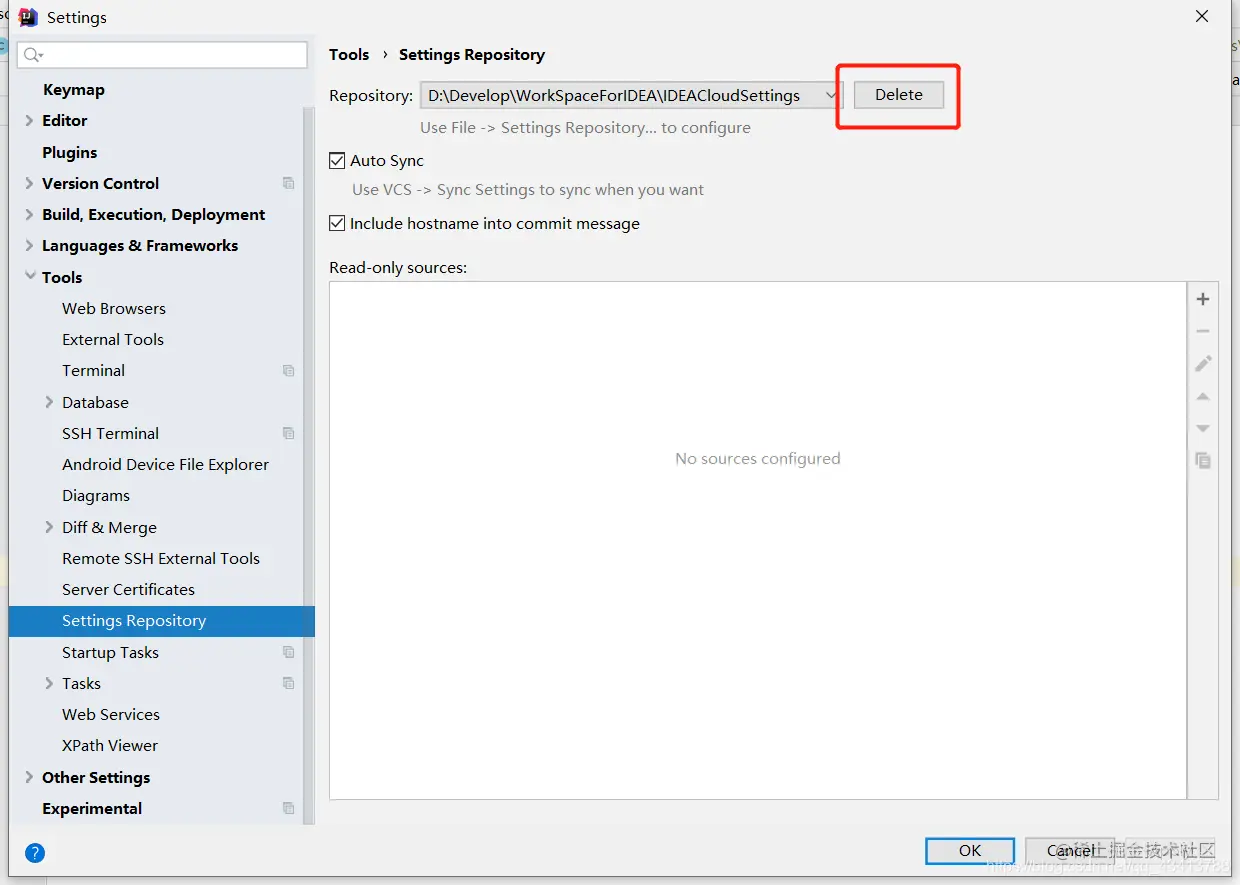The image size is (1240, 885).
Task: Click the Cancel button
Action: pos(1070,850)
